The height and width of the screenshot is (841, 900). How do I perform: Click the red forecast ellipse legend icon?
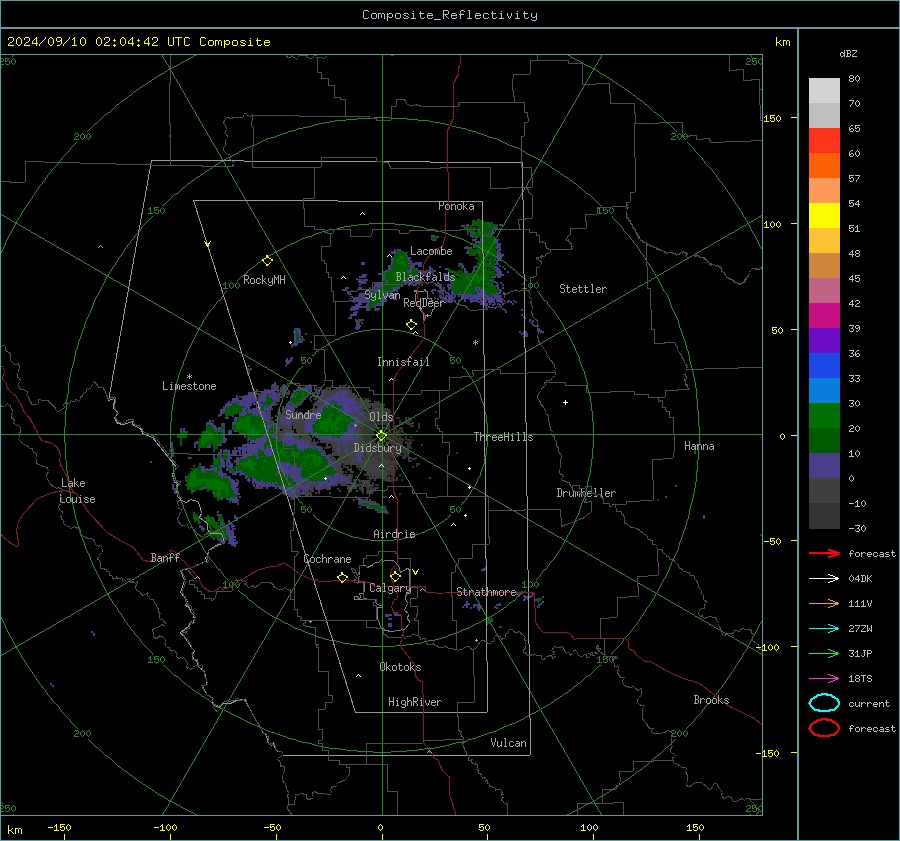pyautogui.click(x=824, y=728)
